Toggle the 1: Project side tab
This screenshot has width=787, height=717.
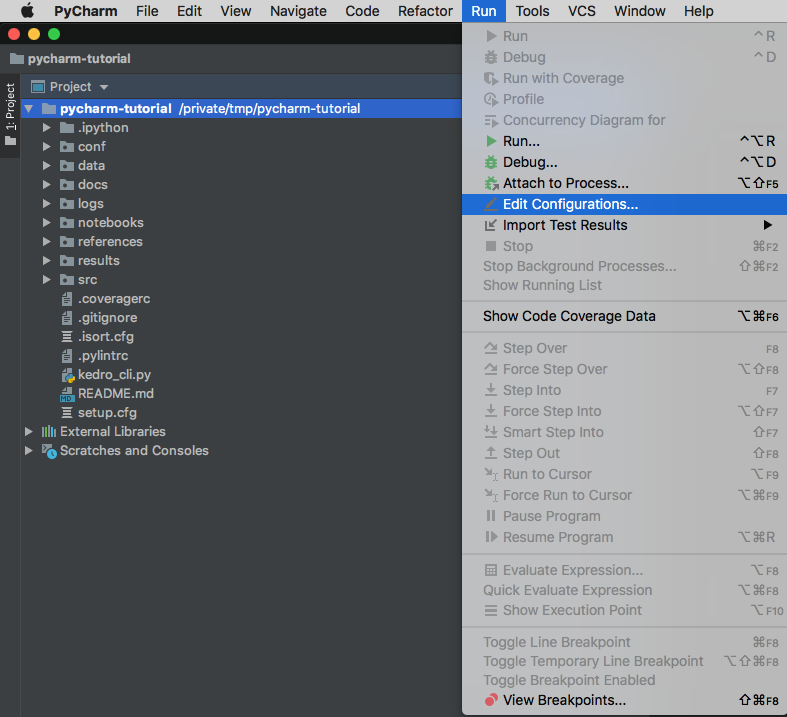coord(11,115)
